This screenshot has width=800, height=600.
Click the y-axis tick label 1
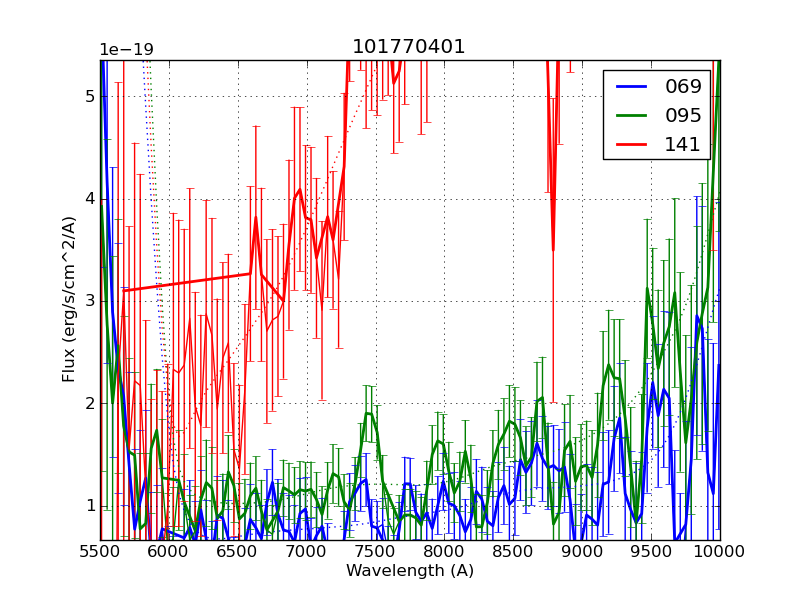click(x=89, y=505)
